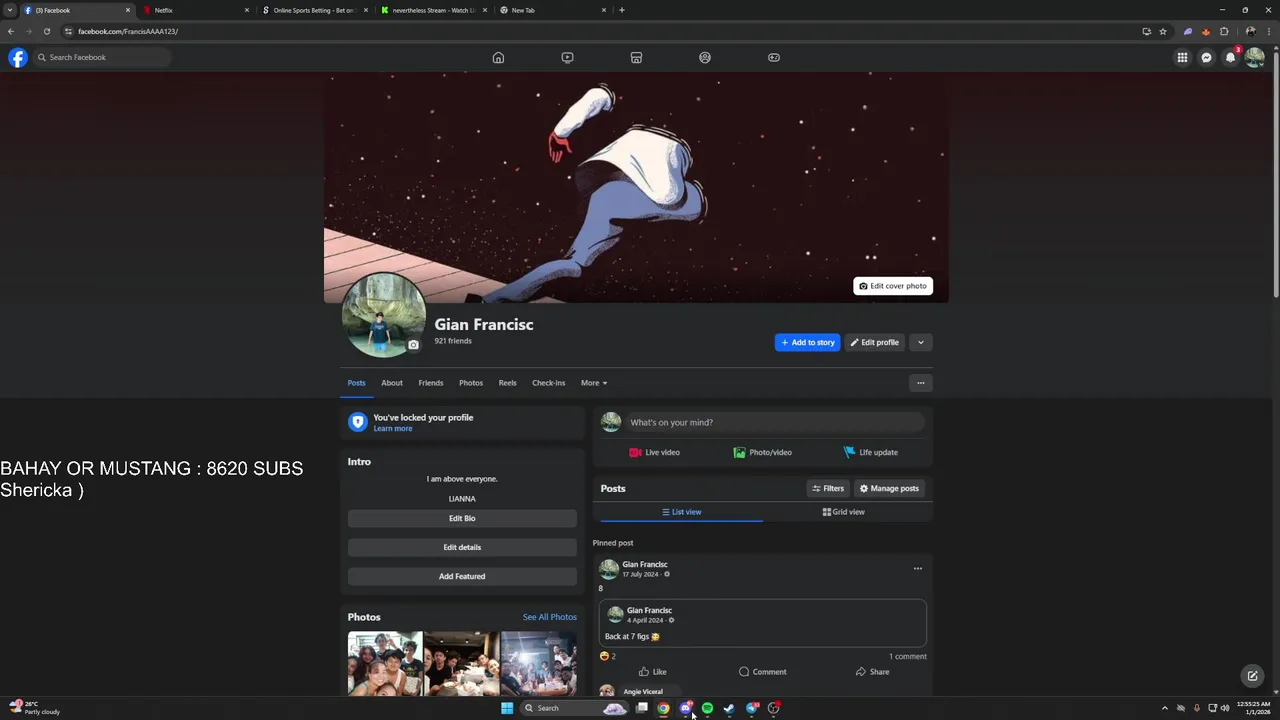The width and height of the screenshot is (1280, 720).
Task: Open 921 friends link
Action: [x=453, y=341]
